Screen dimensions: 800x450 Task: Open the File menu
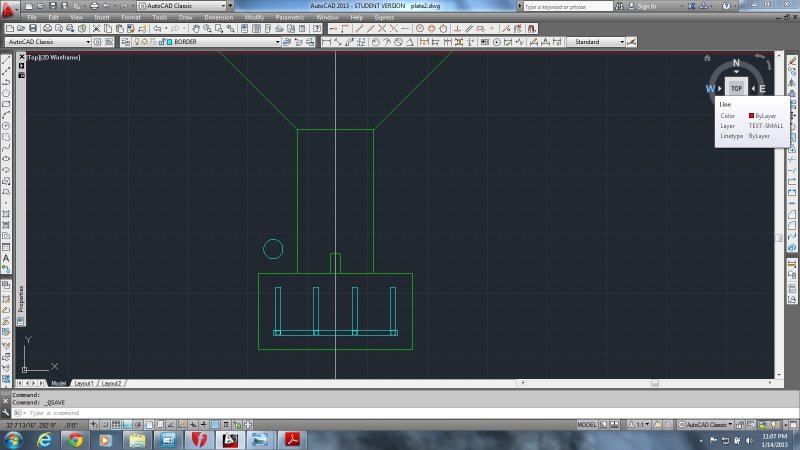tap(32, 17)
